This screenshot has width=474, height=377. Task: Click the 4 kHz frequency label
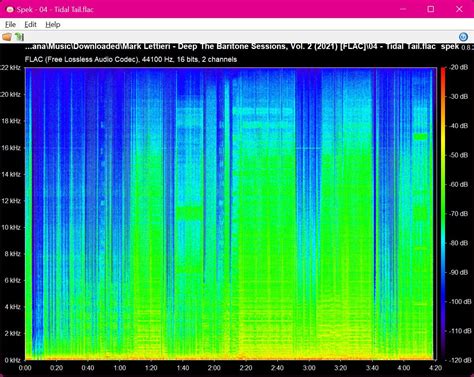[12, 307]
